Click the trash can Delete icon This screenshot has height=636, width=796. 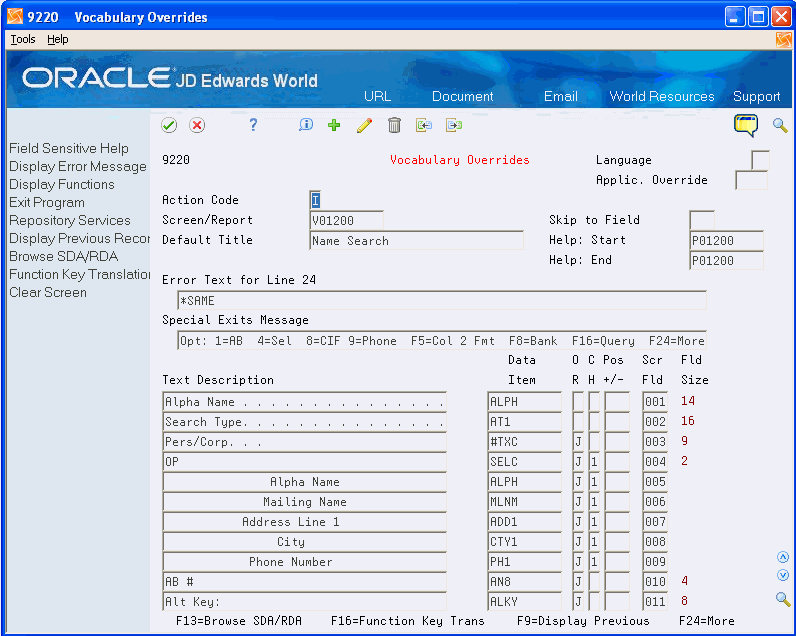pyautogui.click(x=394, y=125)
